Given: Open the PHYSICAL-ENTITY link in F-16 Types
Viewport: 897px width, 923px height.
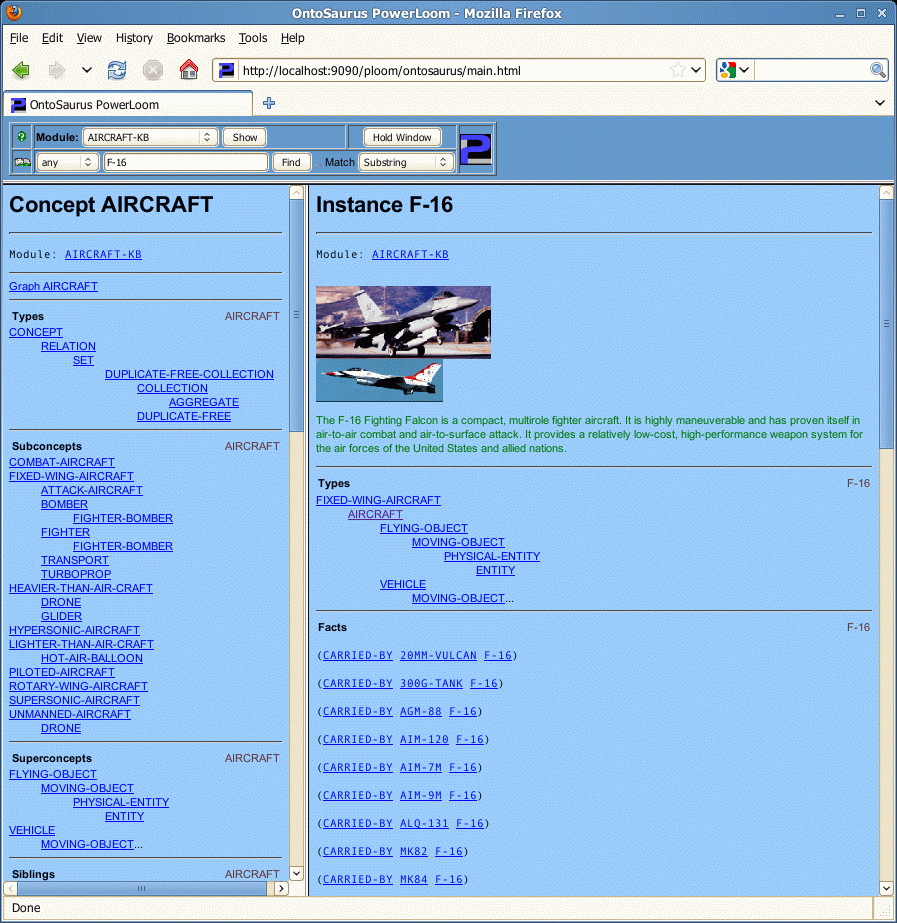Looking at the screenshot, I should click(x=491, y=556).
